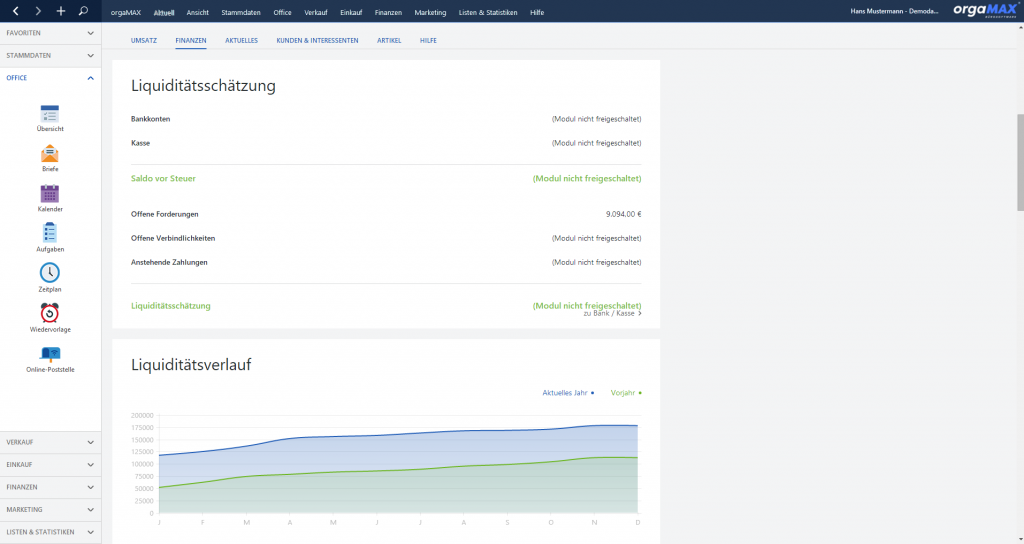Switch to the Hilfe dashboard tab

[x=428, y=40]
